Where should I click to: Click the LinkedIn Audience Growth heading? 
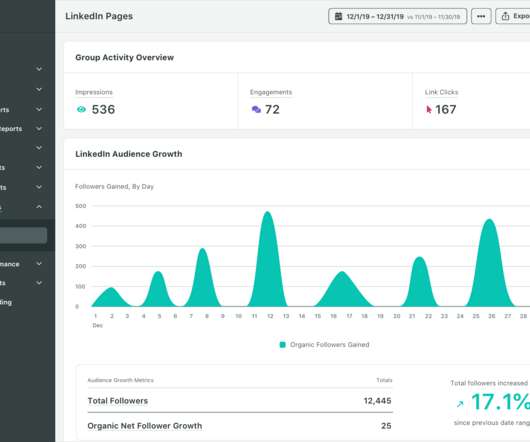point(129,154)
